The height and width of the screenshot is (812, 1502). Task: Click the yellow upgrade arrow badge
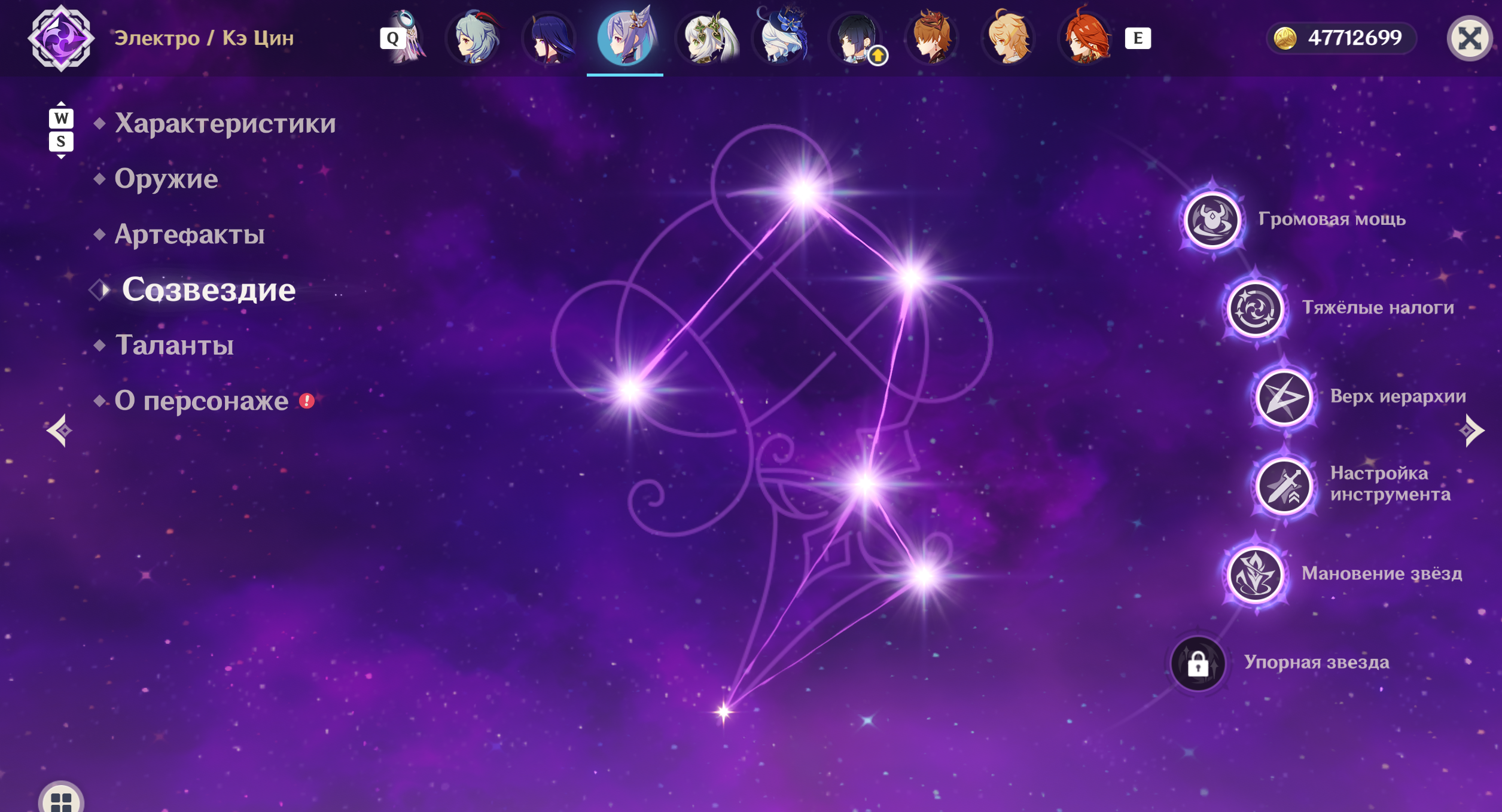coord(878,56)
